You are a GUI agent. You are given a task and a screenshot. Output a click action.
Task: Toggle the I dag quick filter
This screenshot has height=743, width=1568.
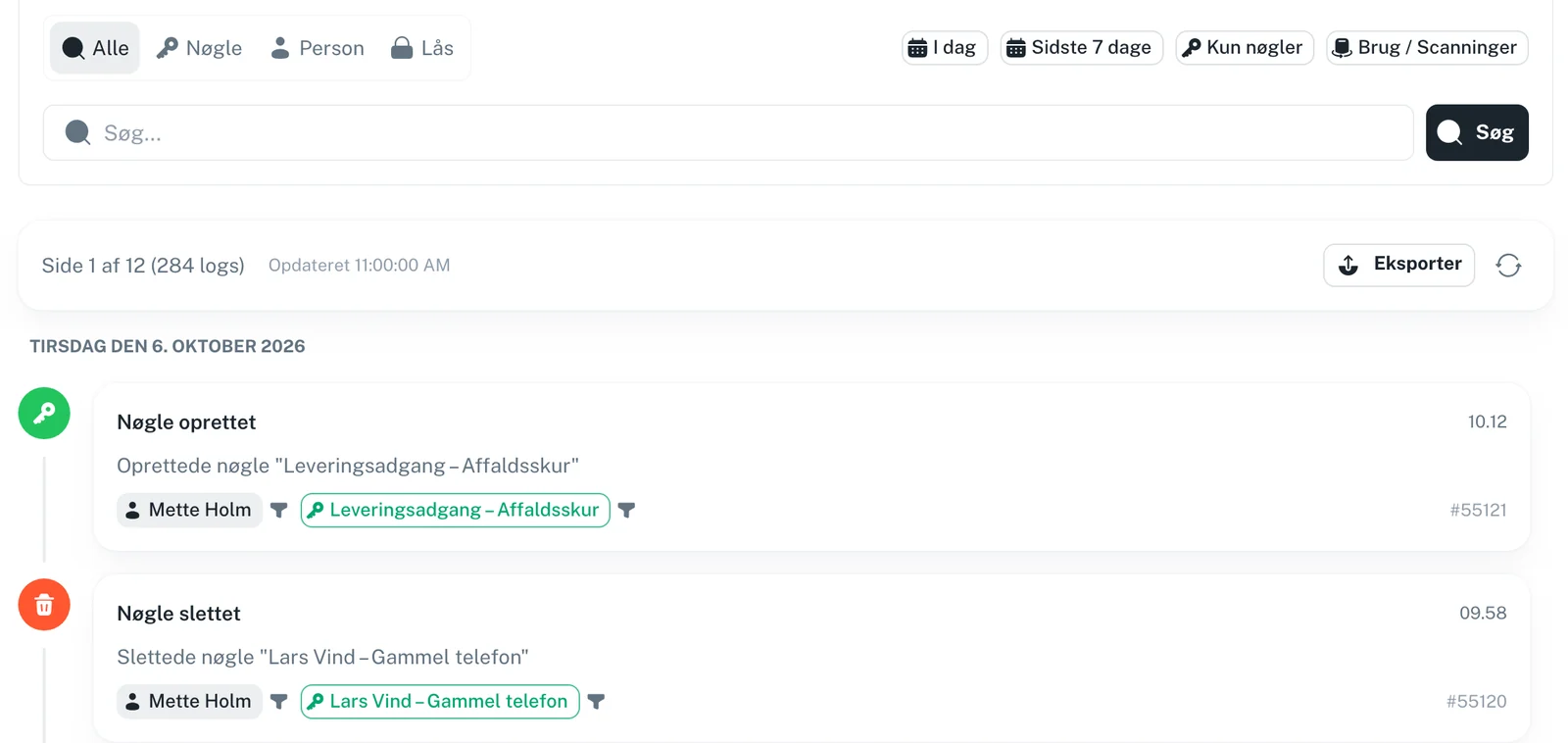point(945,47)
